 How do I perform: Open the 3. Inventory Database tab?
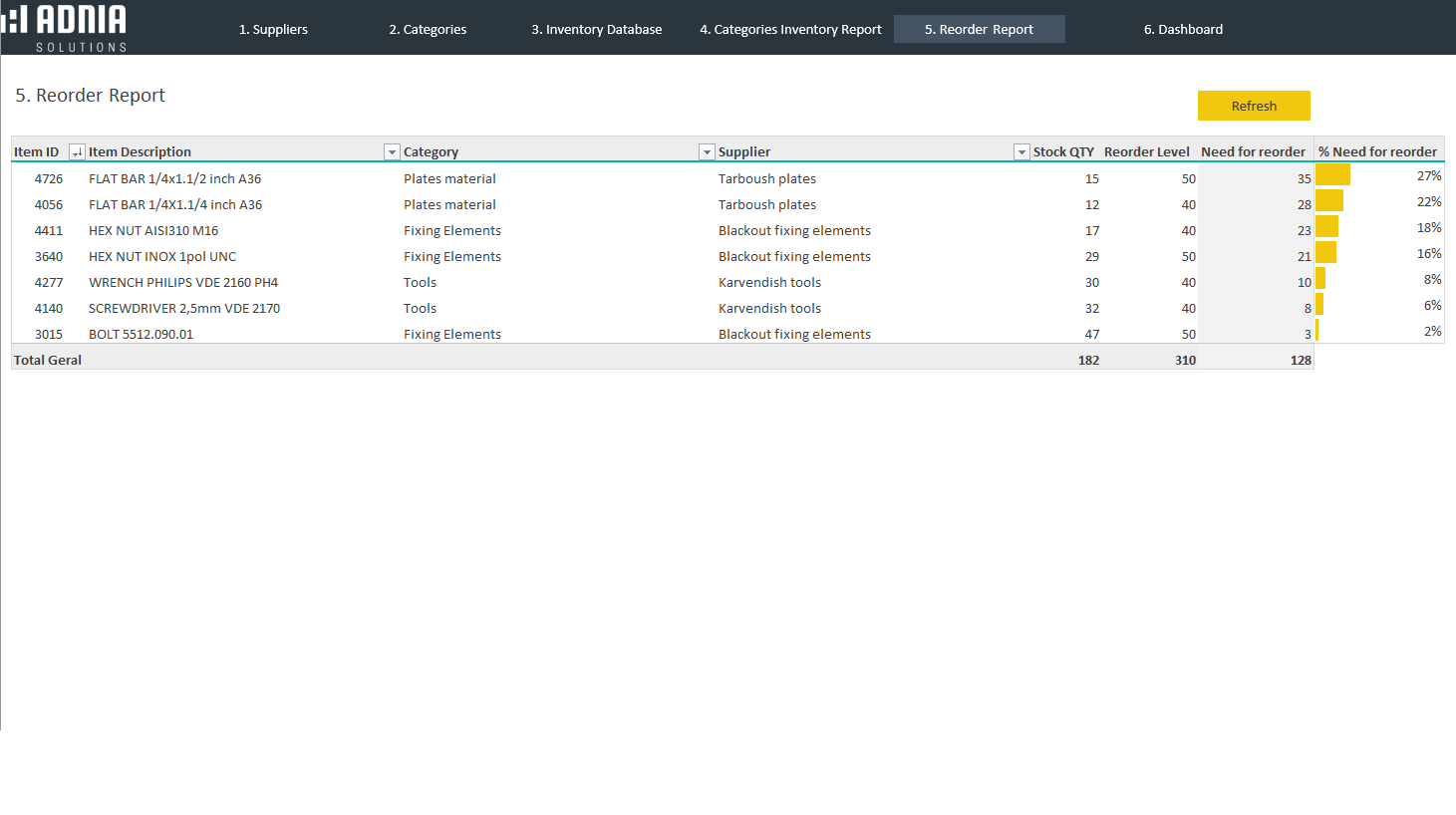tap(596, 30)
